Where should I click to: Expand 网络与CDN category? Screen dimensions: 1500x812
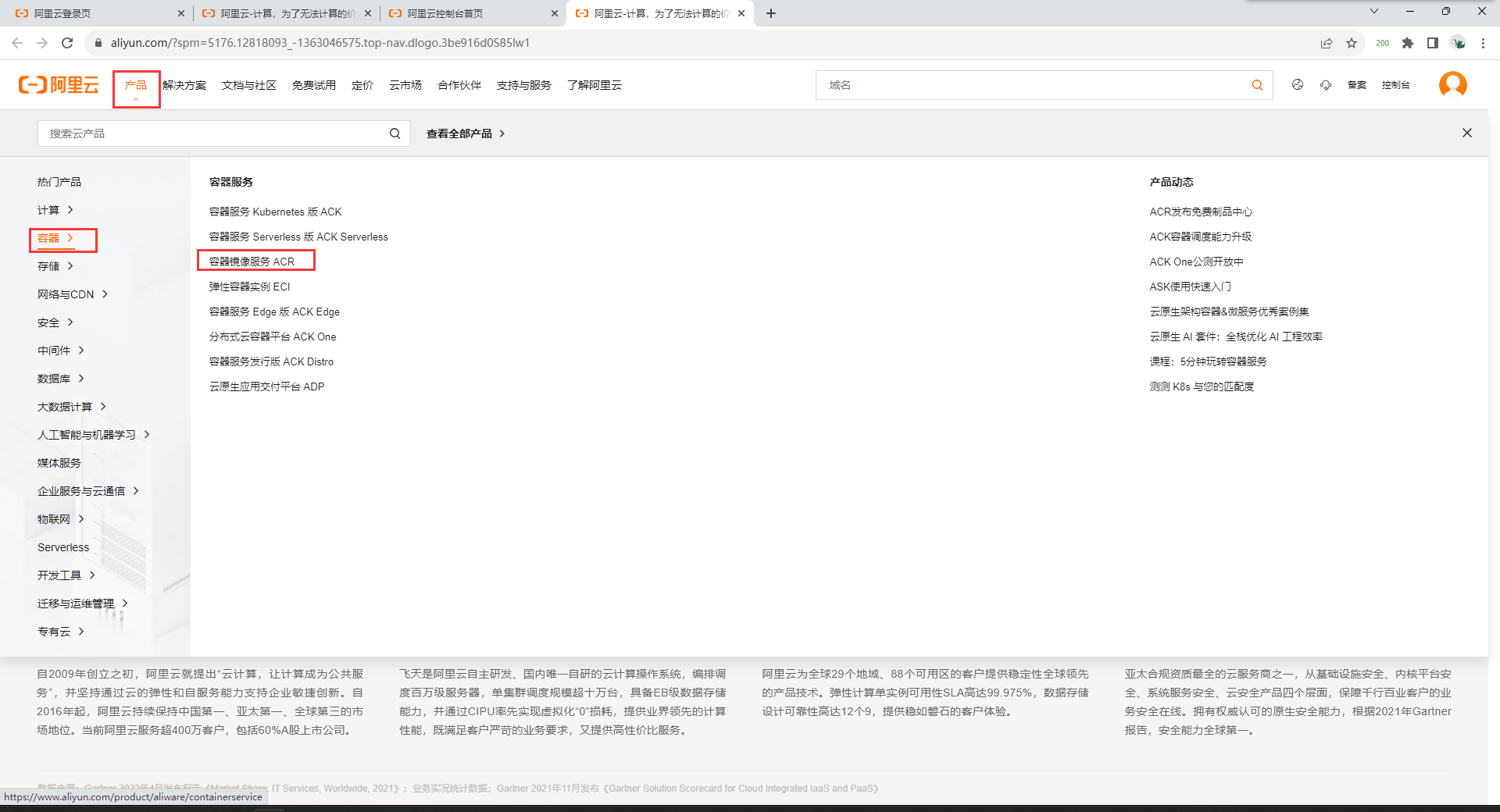pos(73,294)
